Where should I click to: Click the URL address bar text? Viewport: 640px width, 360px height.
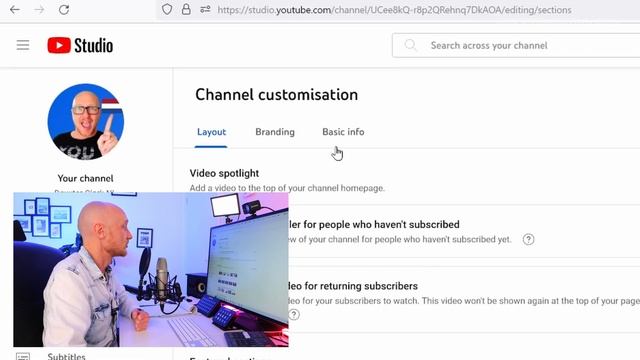[394, 10]
